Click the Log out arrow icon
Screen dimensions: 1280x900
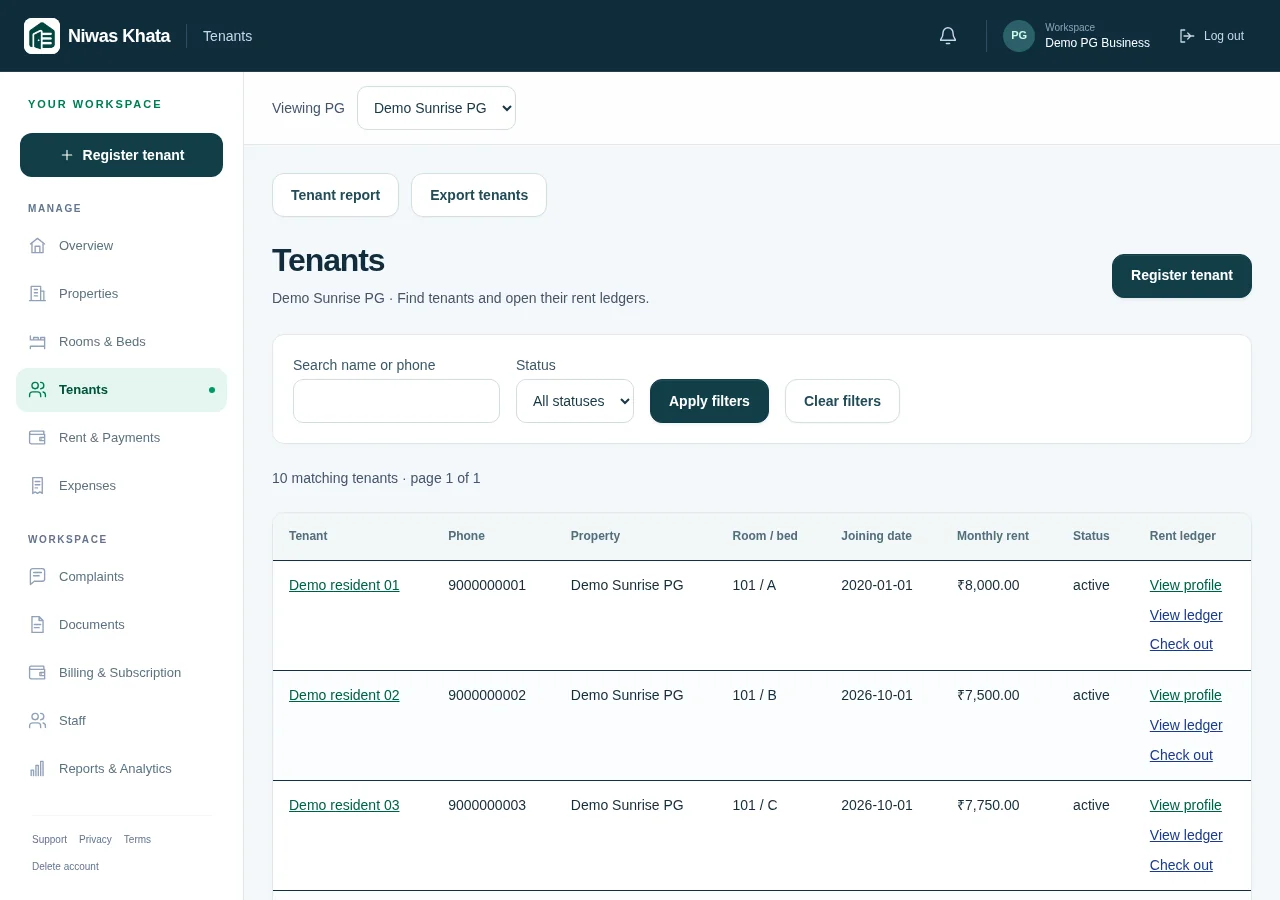1187,36
